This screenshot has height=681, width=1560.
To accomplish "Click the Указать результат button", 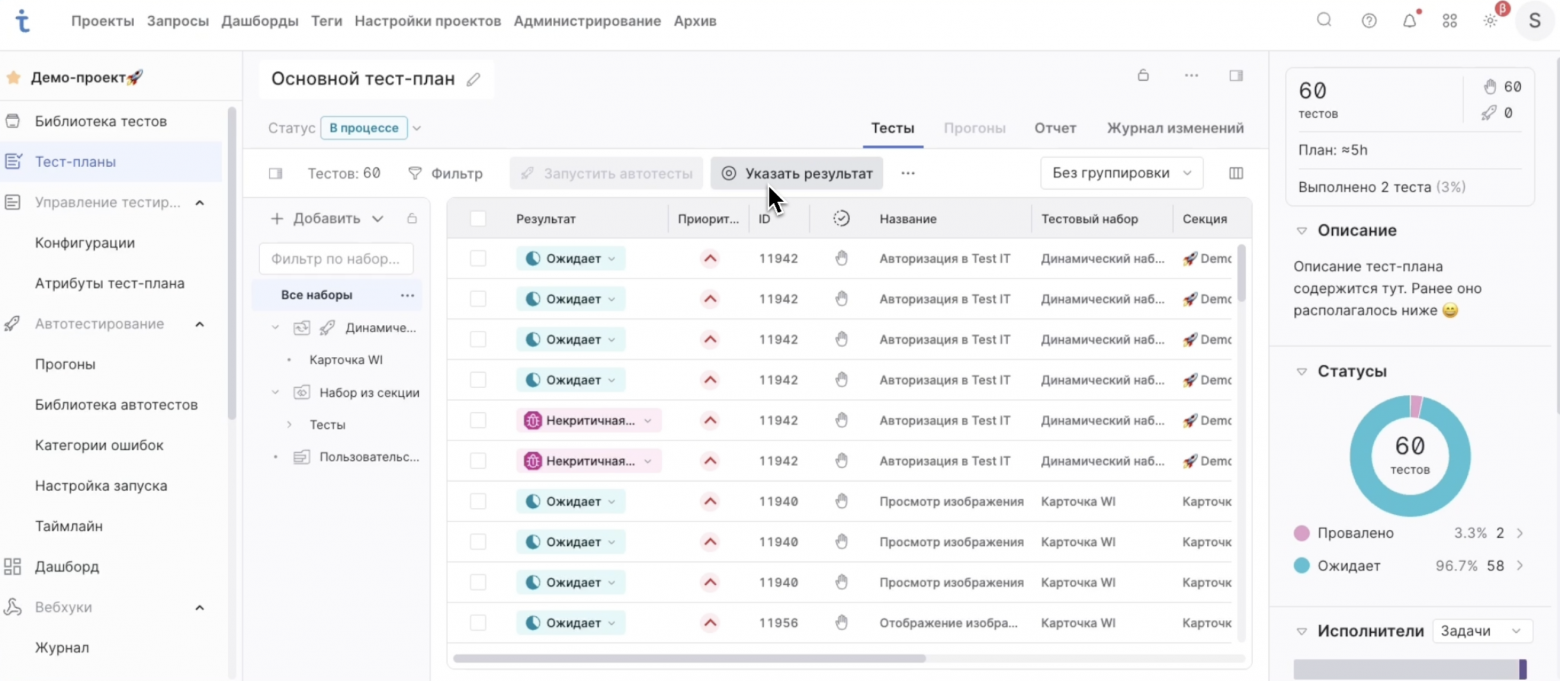I will coord(797,173).
